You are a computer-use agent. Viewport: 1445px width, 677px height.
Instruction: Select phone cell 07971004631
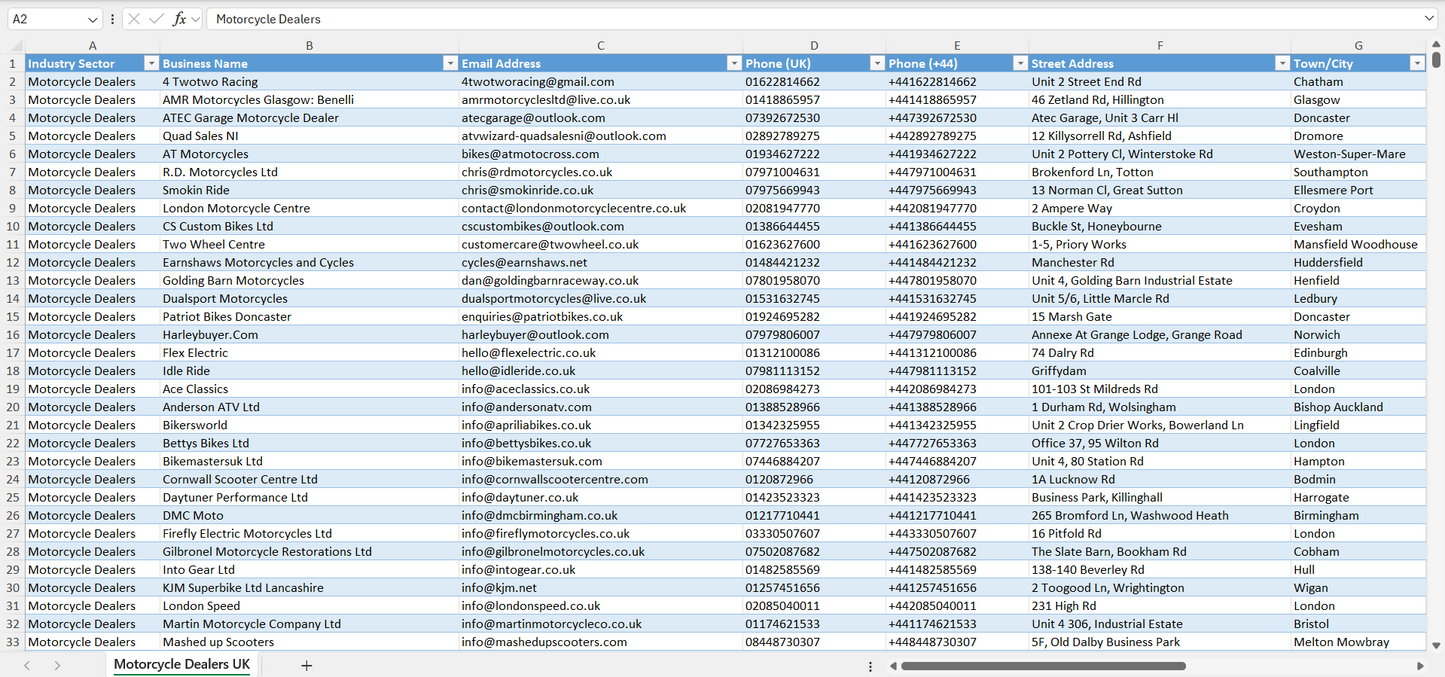[814, 172]
